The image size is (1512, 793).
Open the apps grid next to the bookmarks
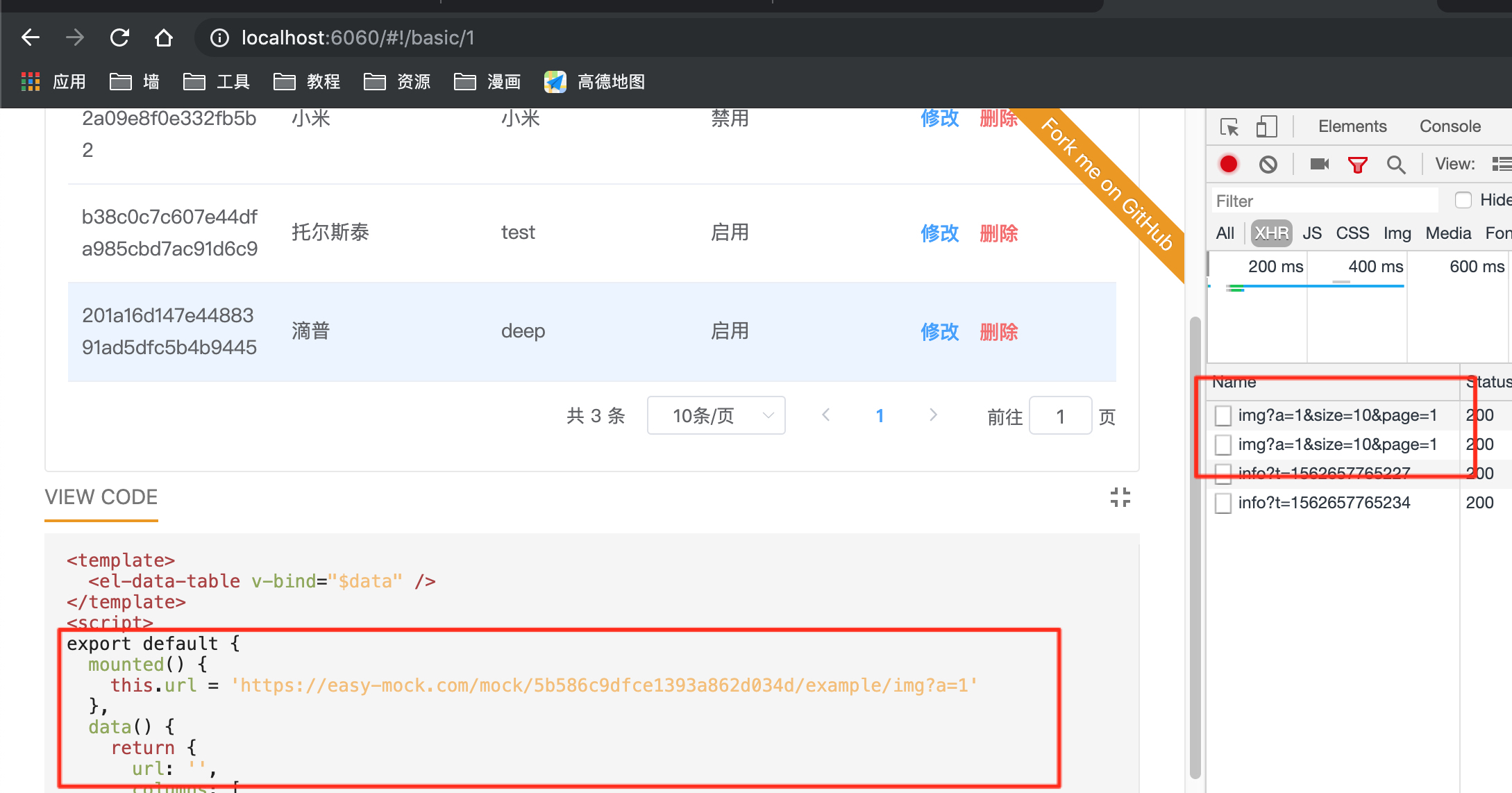pyautogui.click(x=30, y=81)
